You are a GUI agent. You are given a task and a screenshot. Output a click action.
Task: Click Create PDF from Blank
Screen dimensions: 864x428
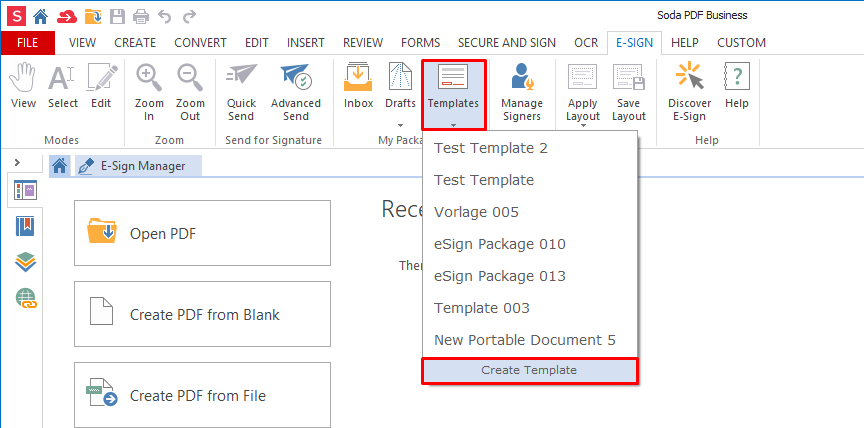202,314
